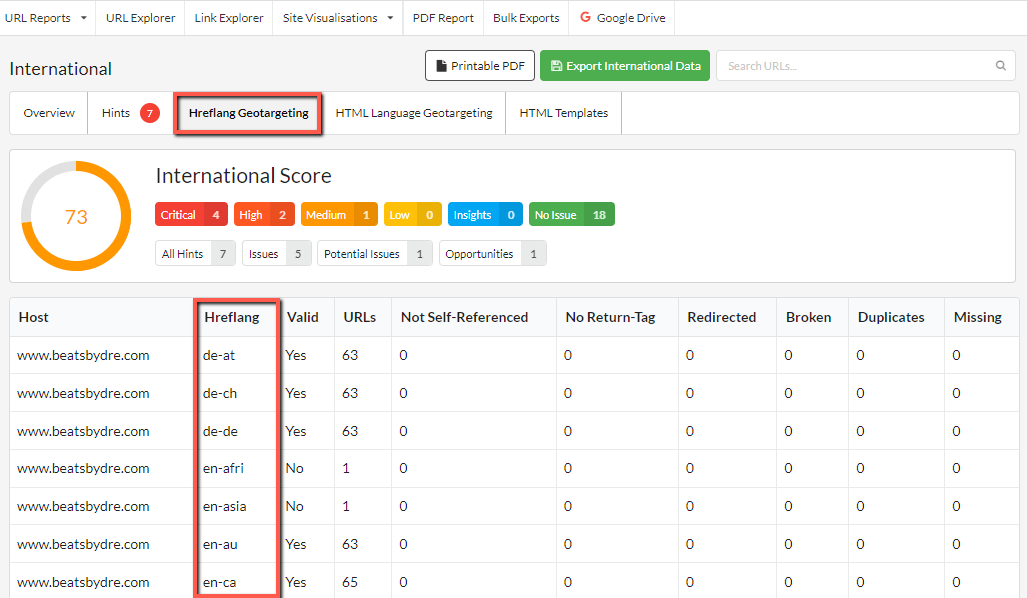The width and height of the screenshot is (1027, 598).
Task: Select the Potential Issues filter
Action: [x=375, y=253]
